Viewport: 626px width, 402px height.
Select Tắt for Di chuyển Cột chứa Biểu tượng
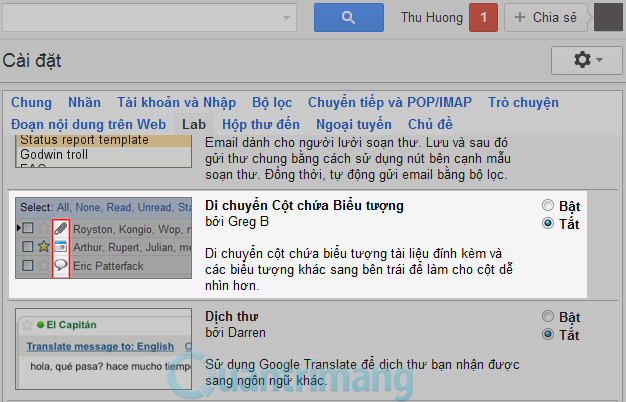[x=548, y=223]
